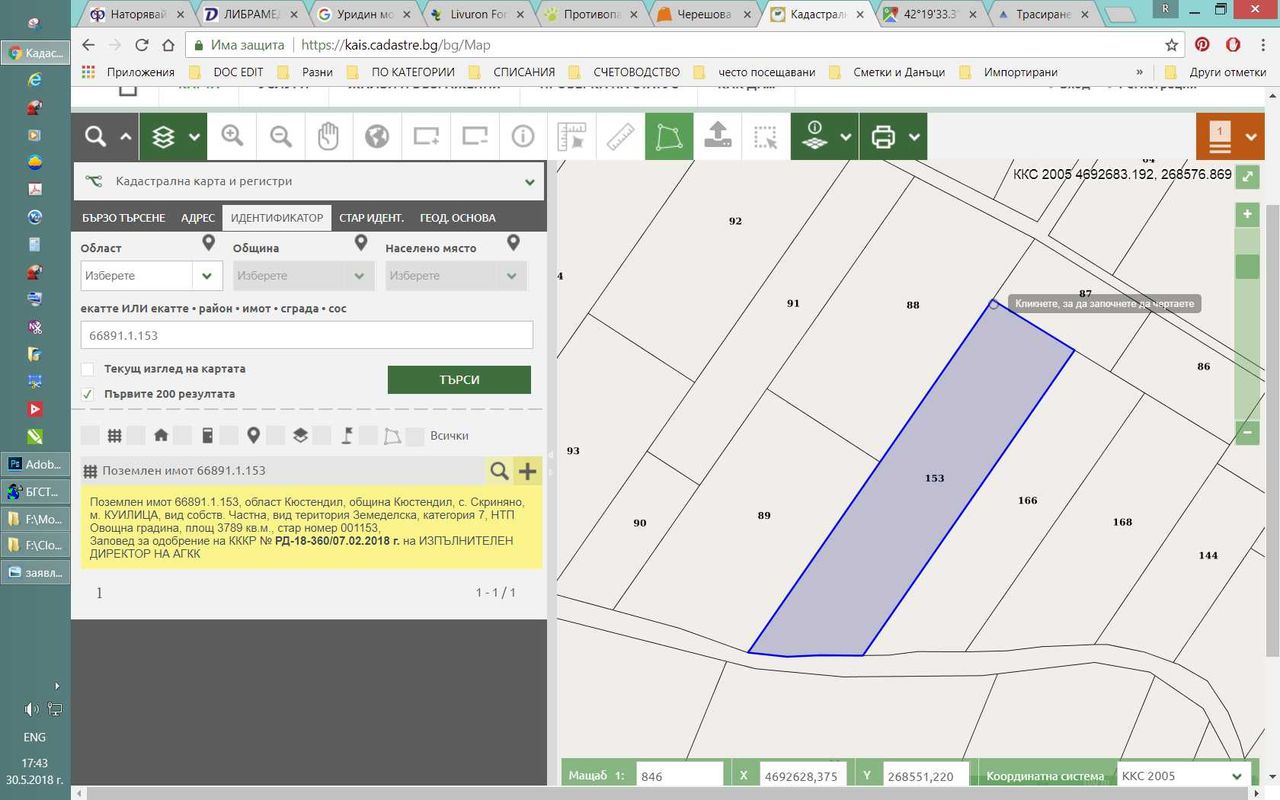
Task: Select the dashed rectangle selection tool
Action: pyautogui.click(x=765, y=137)
